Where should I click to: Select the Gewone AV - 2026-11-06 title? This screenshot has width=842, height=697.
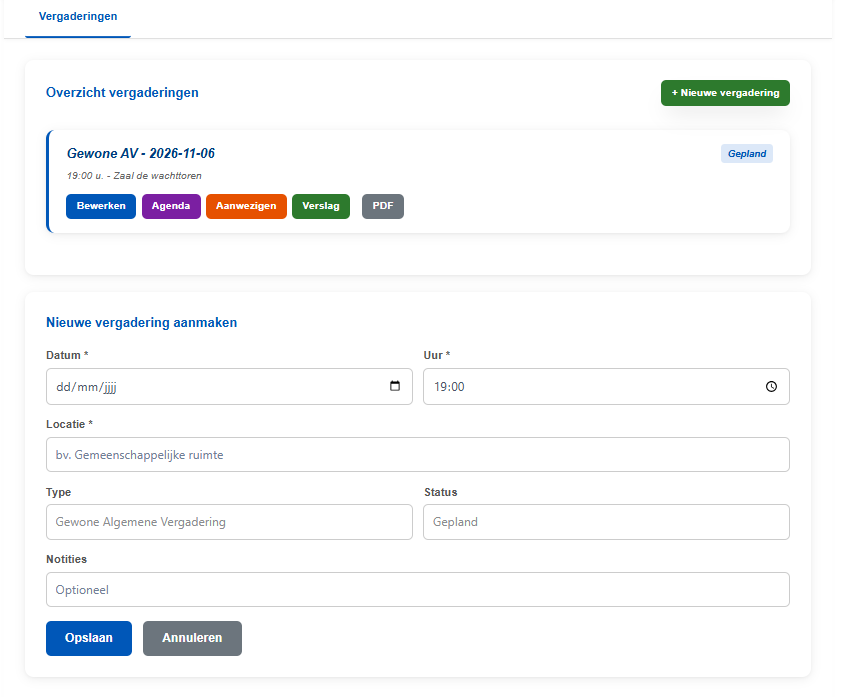coord(141,154)
